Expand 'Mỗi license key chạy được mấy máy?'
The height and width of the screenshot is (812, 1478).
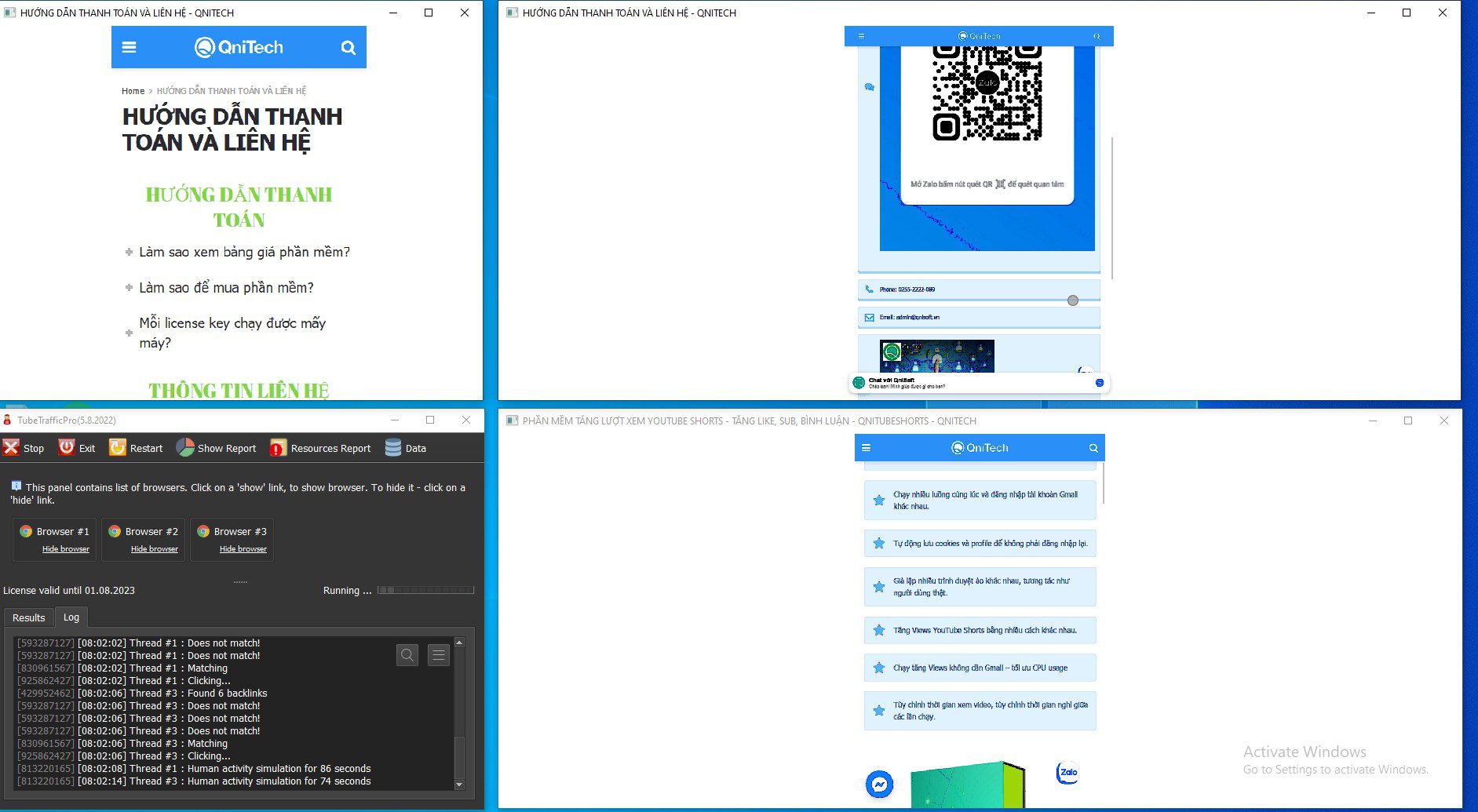[226, 333]
